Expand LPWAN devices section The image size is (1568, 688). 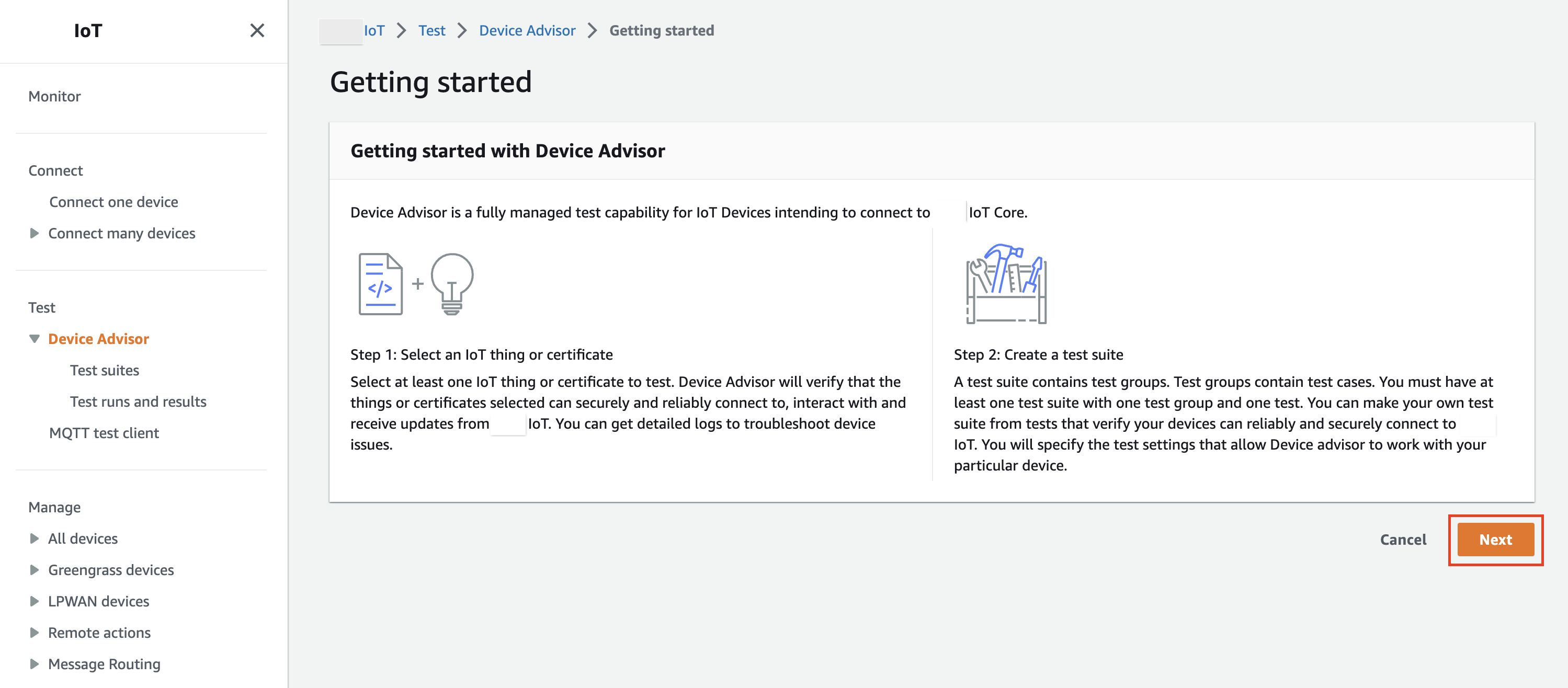click(34, 601)
